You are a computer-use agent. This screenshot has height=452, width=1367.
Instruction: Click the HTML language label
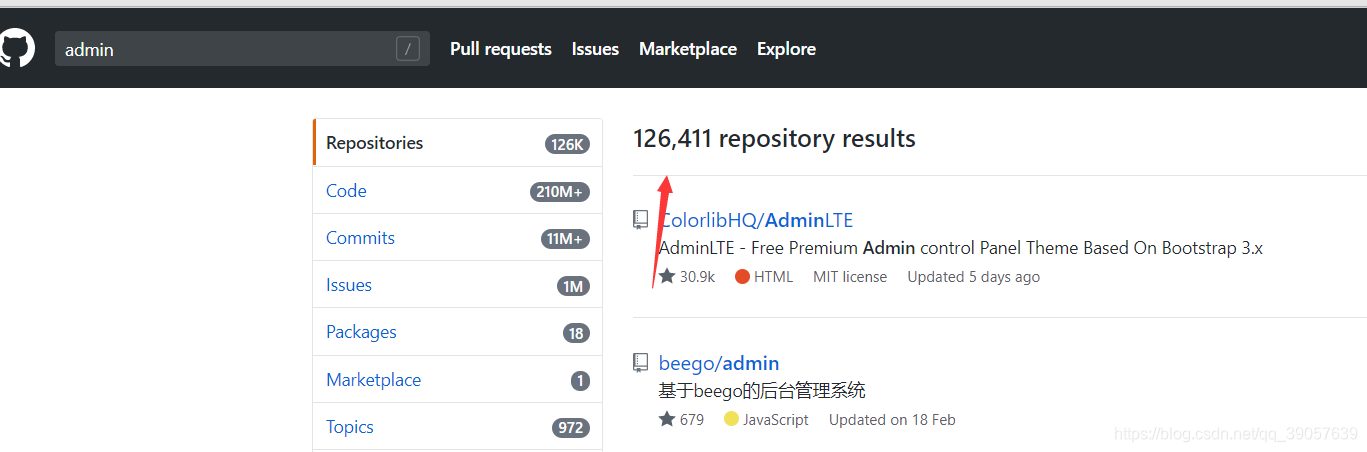click(773, 277)
